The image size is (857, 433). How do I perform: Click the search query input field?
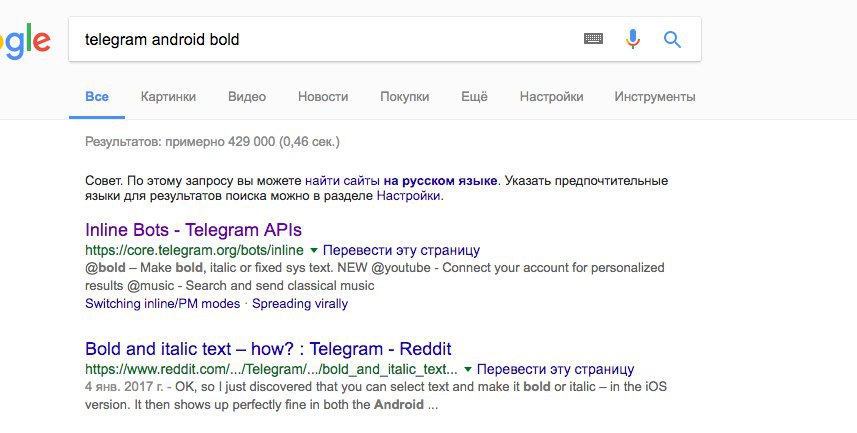320,40
